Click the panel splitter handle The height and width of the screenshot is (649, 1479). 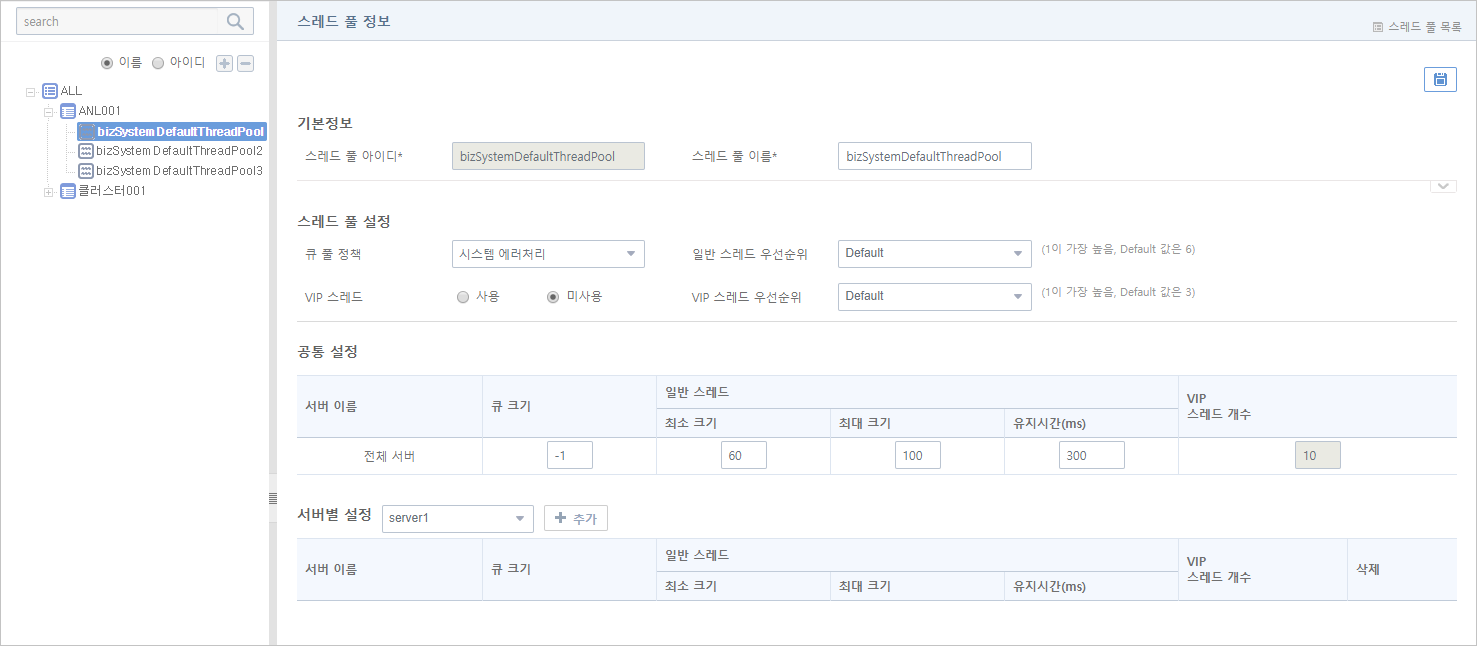click(x=272, y=499)
